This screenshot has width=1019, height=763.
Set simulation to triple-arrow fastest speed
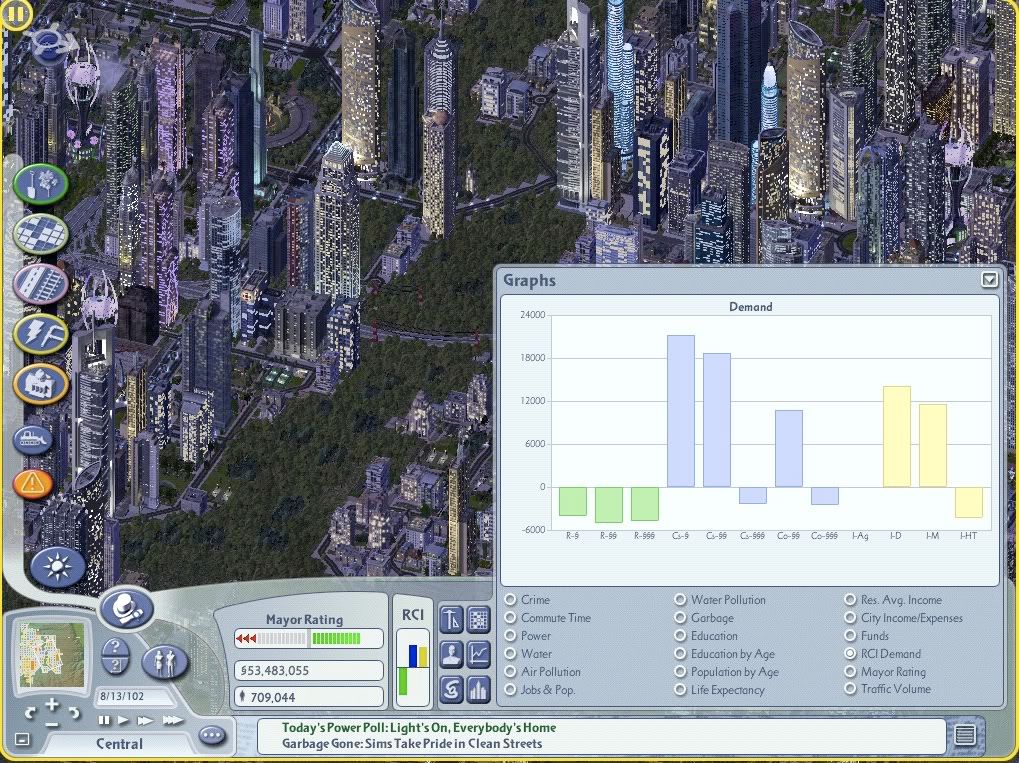coord(173,720)
